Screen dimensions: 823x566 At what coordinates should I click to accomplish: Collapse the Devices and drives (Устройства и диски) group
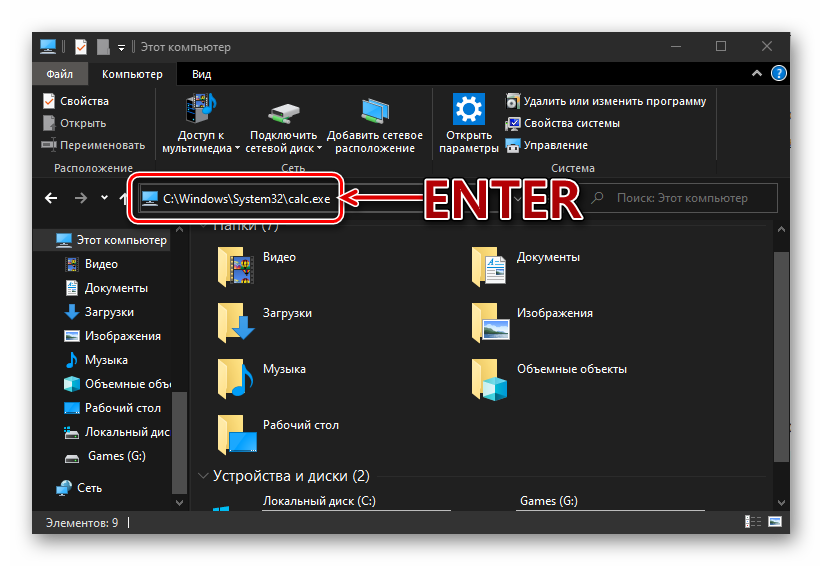205,476
